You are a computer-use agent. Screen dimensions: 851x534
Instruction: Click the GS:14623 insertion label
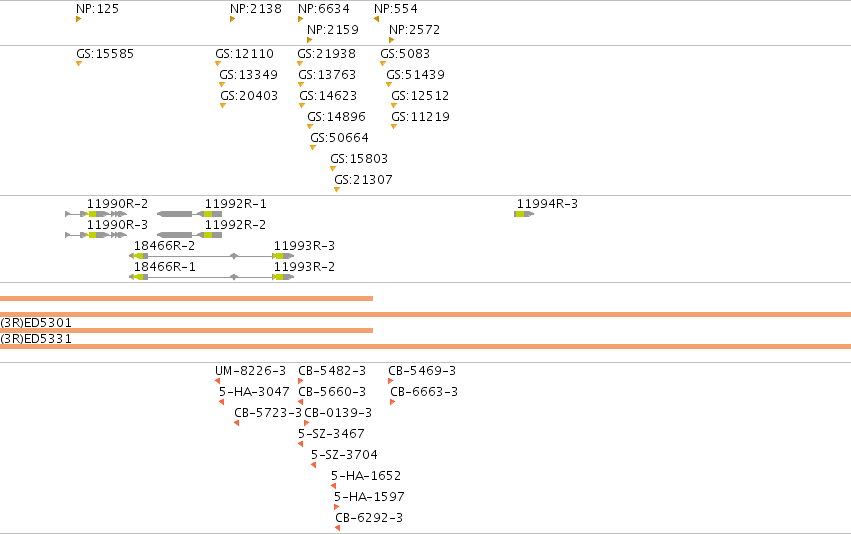[x=328, y=96]
